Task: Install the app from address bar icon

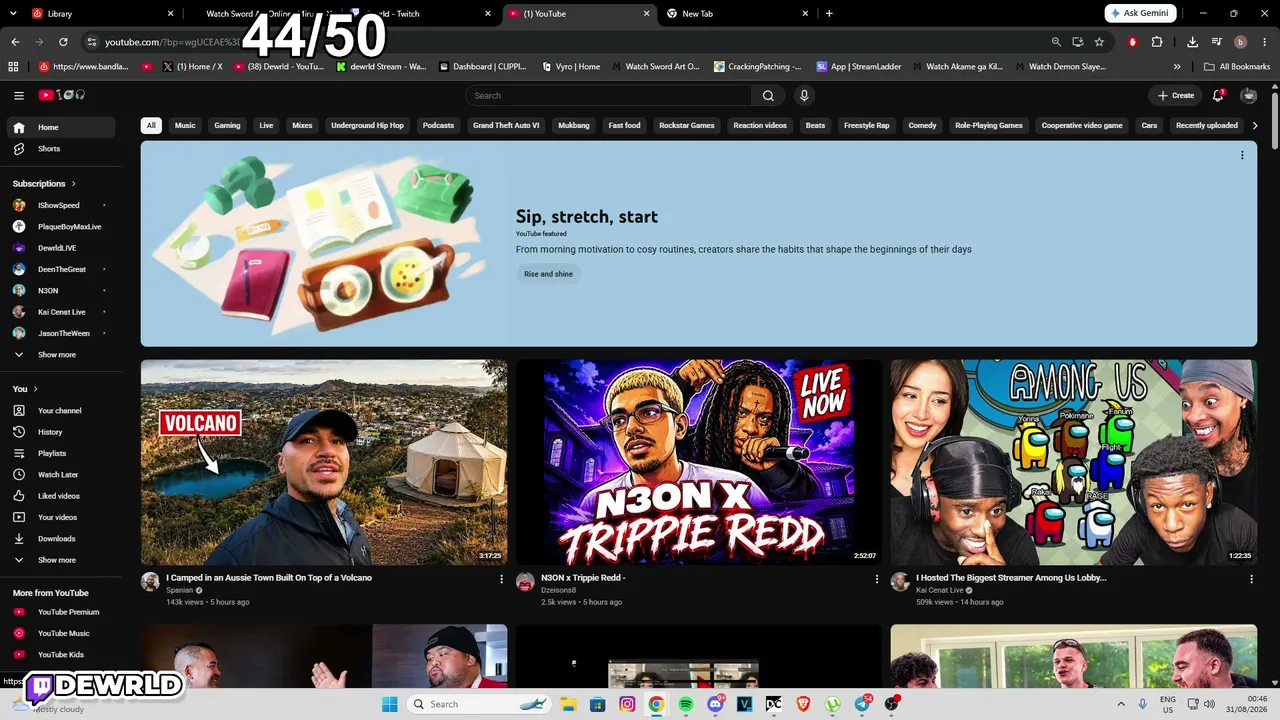Action: pos(1078,42)
